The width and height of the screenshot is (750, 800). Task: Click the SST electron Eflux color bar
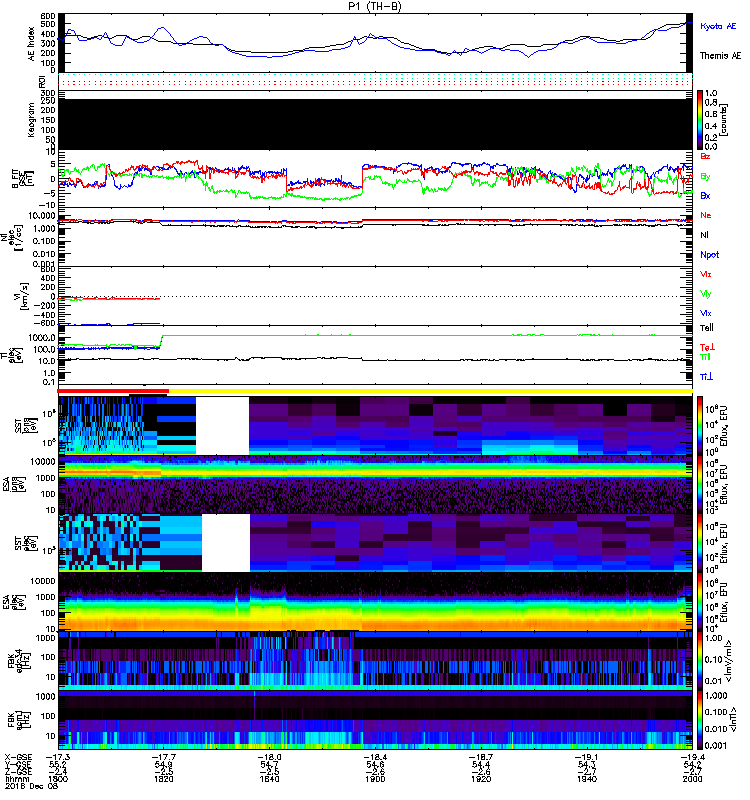(701, 543)
